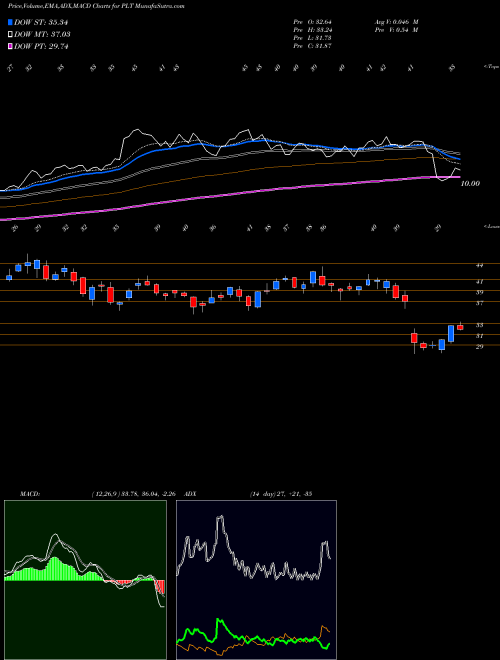Screen dimensions: 500x660
Task: Click the blue DOW ST legend swatch
Action: (11, 22)
